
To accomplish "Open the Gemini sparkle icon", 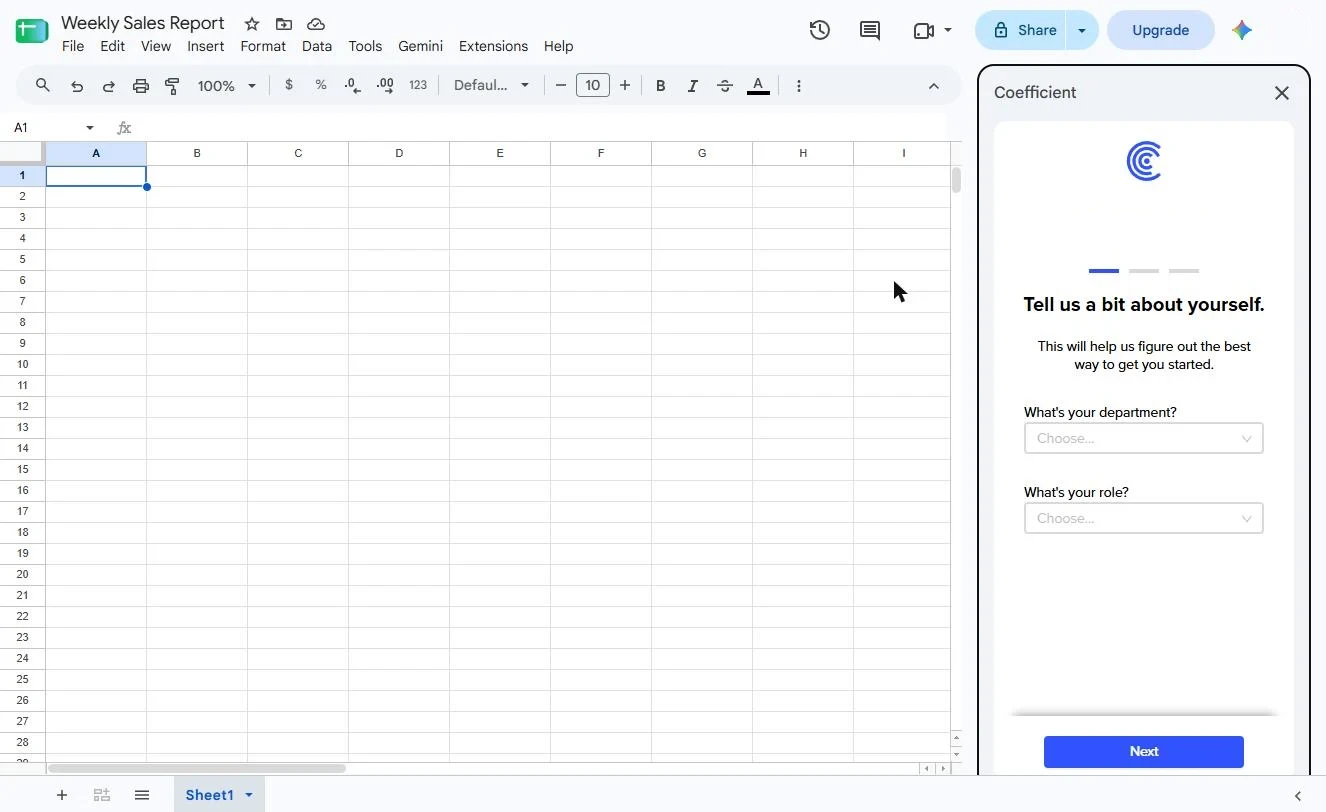I will coord(1242,30).
